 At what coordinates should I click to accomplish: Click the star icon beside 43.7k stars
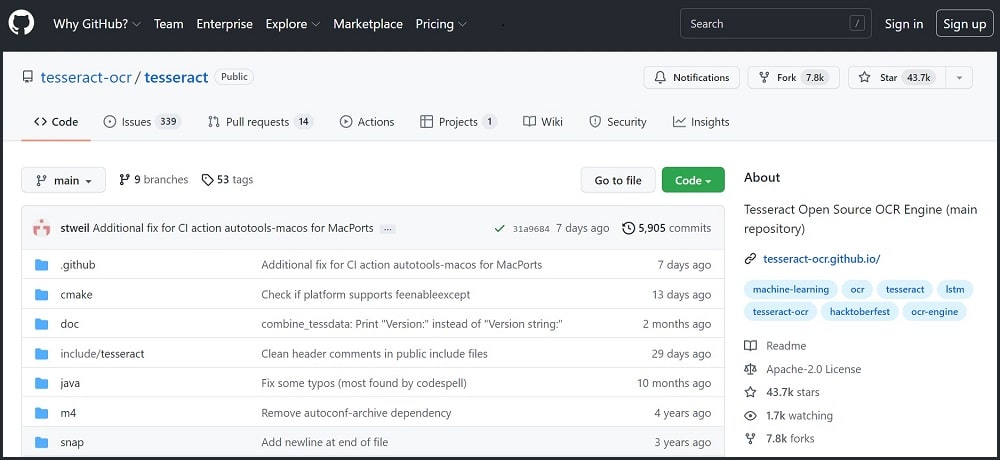click(751, 392)
